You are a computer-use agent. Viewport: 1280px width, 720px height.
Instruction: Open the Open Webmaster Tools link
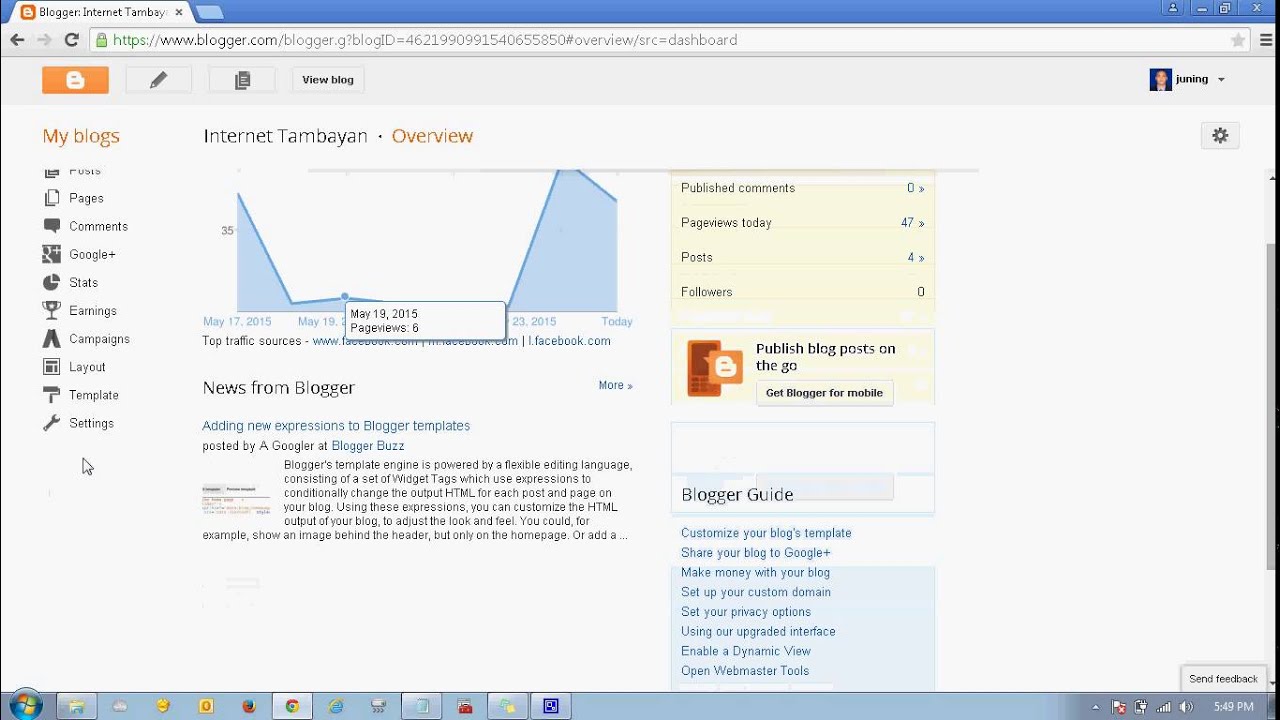[x=745, y=671]
